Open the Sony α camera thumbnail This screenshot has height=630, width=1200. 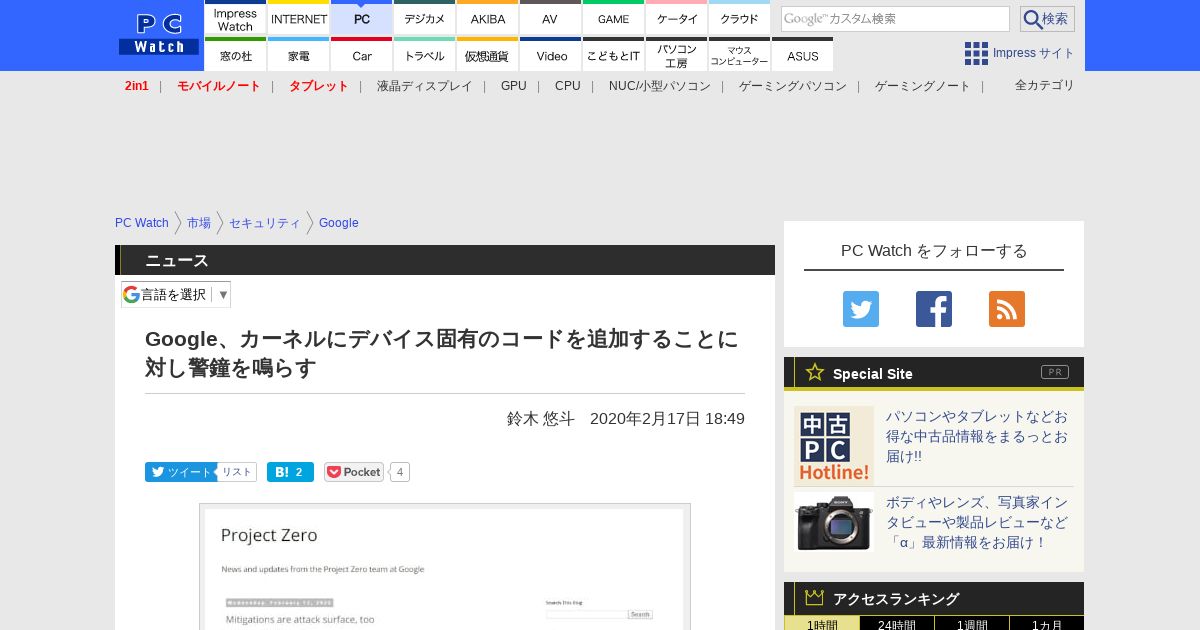[x=834, y=522]
